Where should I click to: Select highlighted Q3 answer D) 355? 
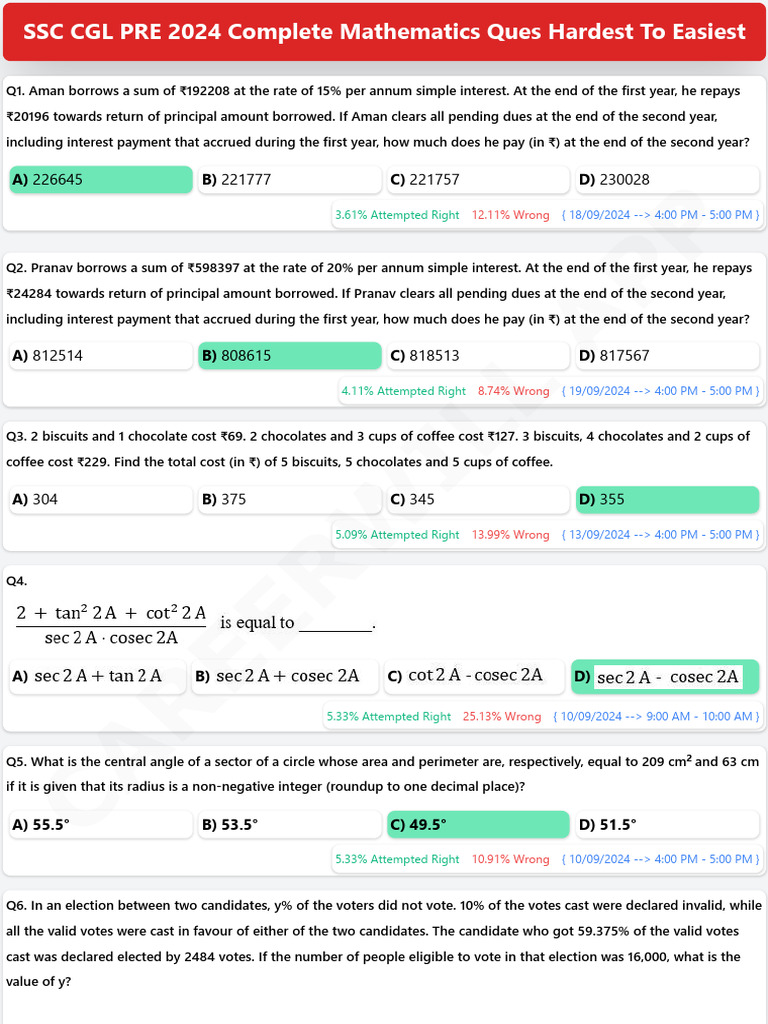click(x=667, y=500)
